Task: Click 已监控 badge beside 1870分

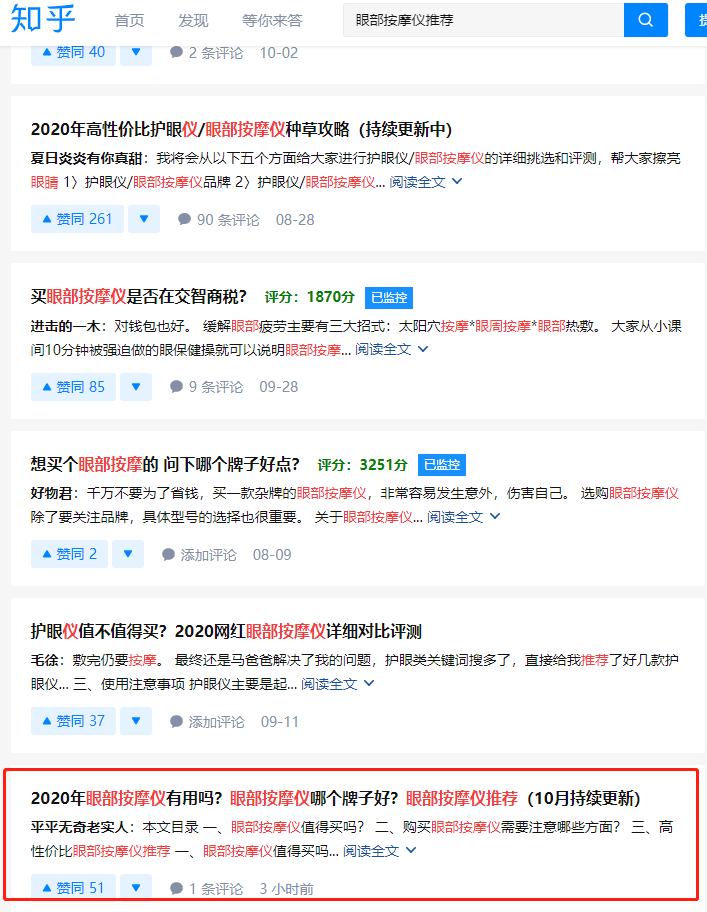Action: 389,298
